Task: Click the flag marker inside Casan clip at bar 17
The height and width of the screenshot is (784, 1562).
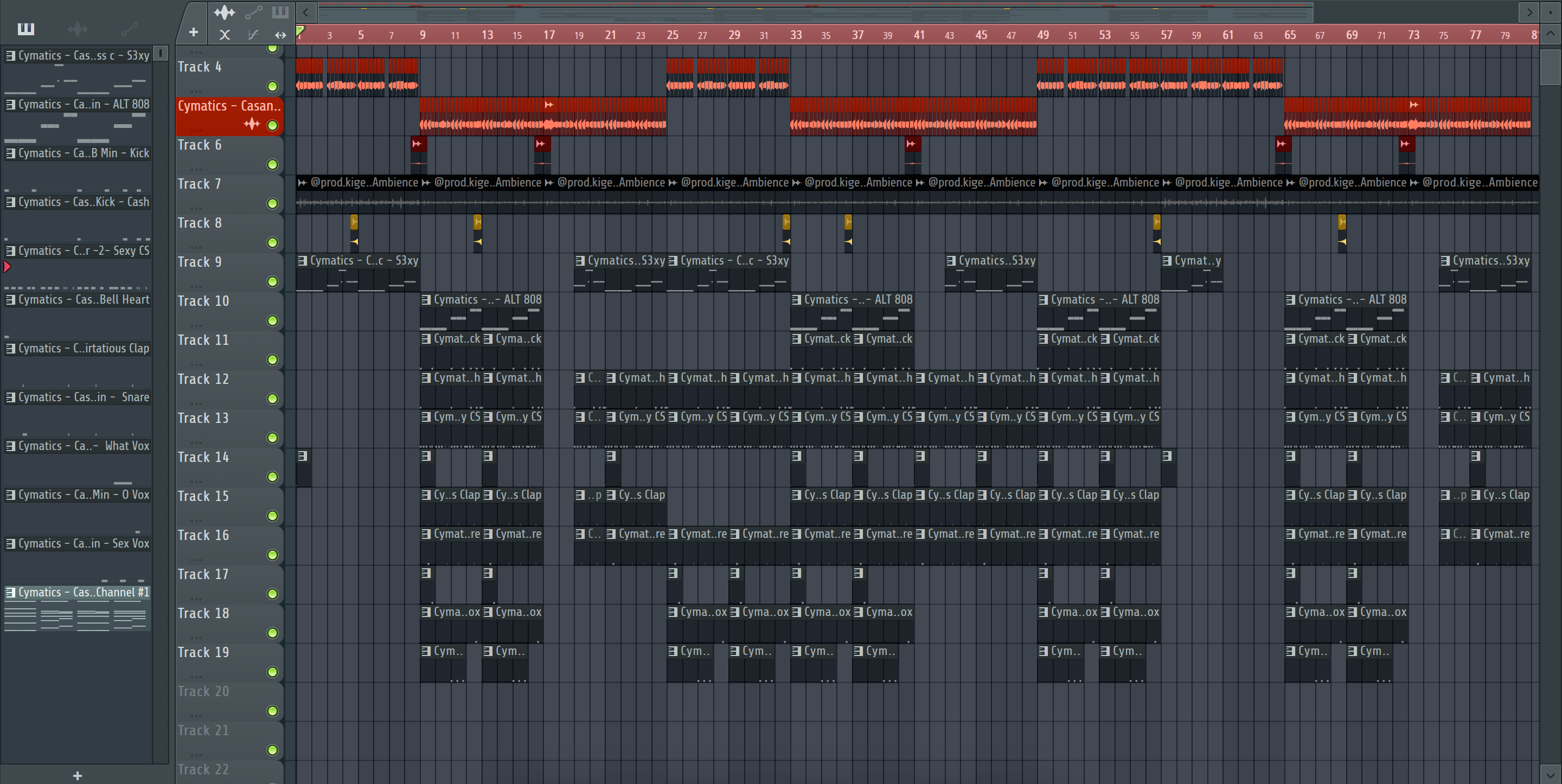Action: (549, 105)
